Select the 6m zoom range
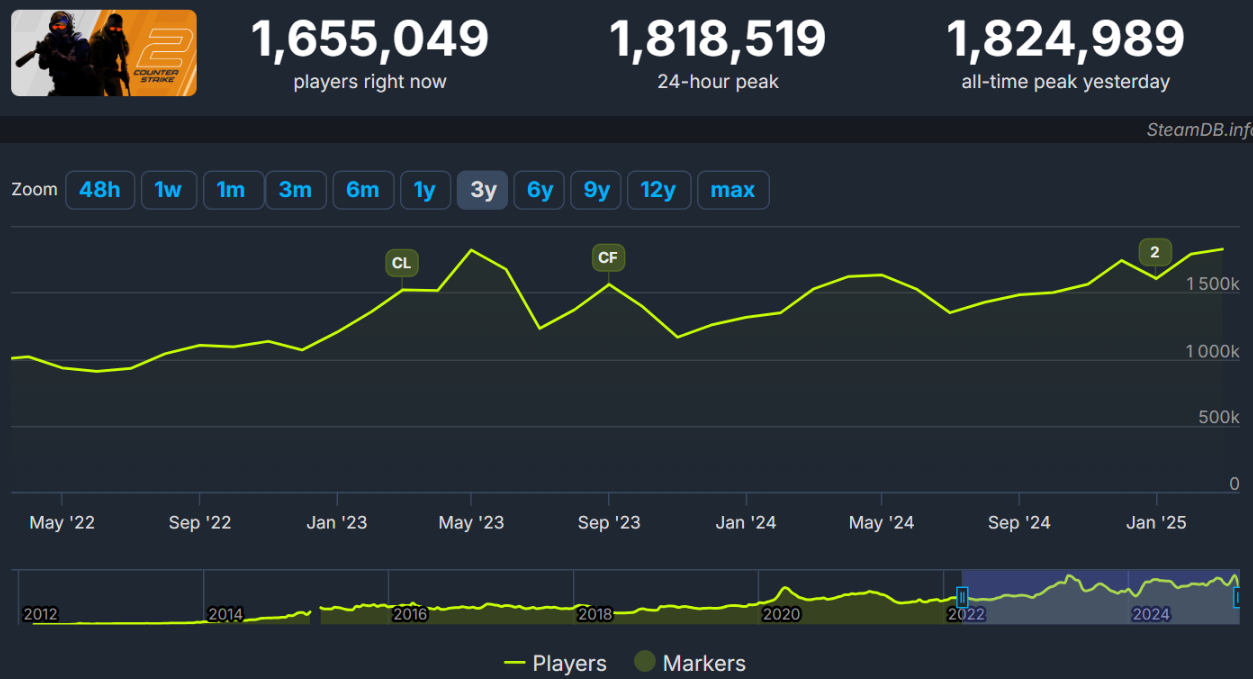This screenshot has width=1253, height=679. [x=362, y=190]
